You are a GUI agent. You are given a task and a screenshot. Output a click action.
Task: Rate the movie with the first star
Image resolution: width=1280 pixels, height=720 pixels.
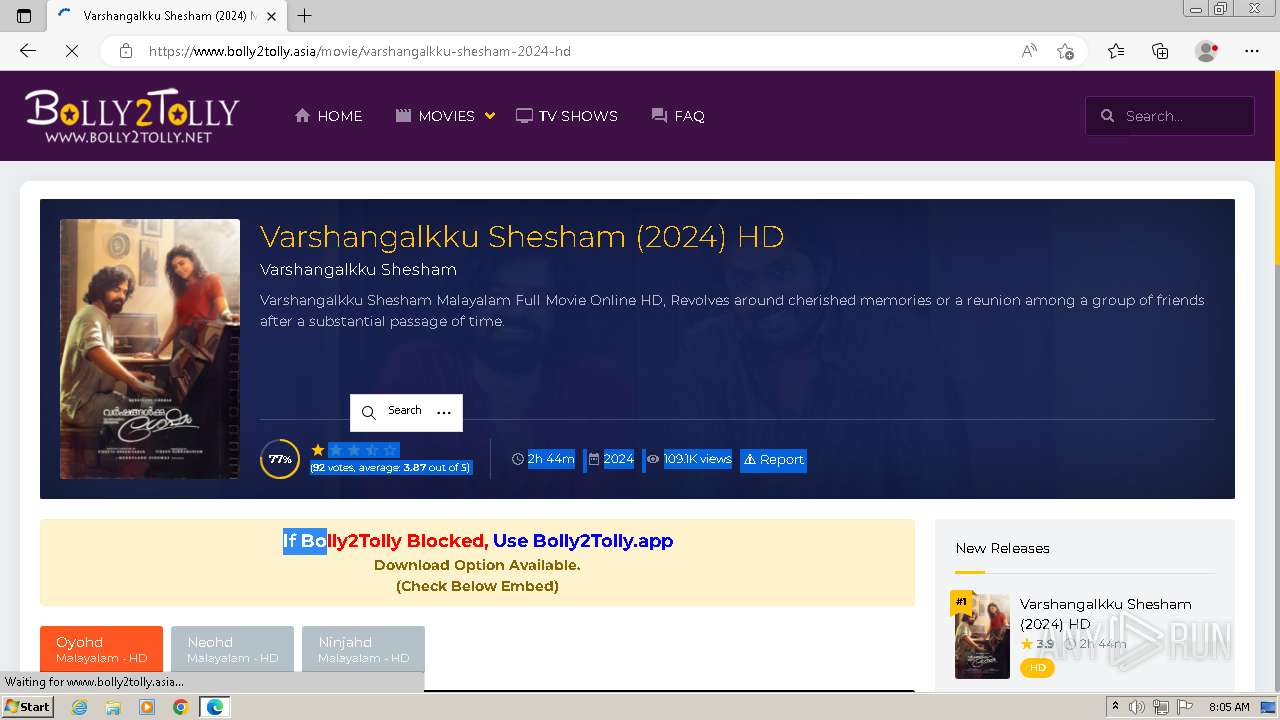[318, 450]
